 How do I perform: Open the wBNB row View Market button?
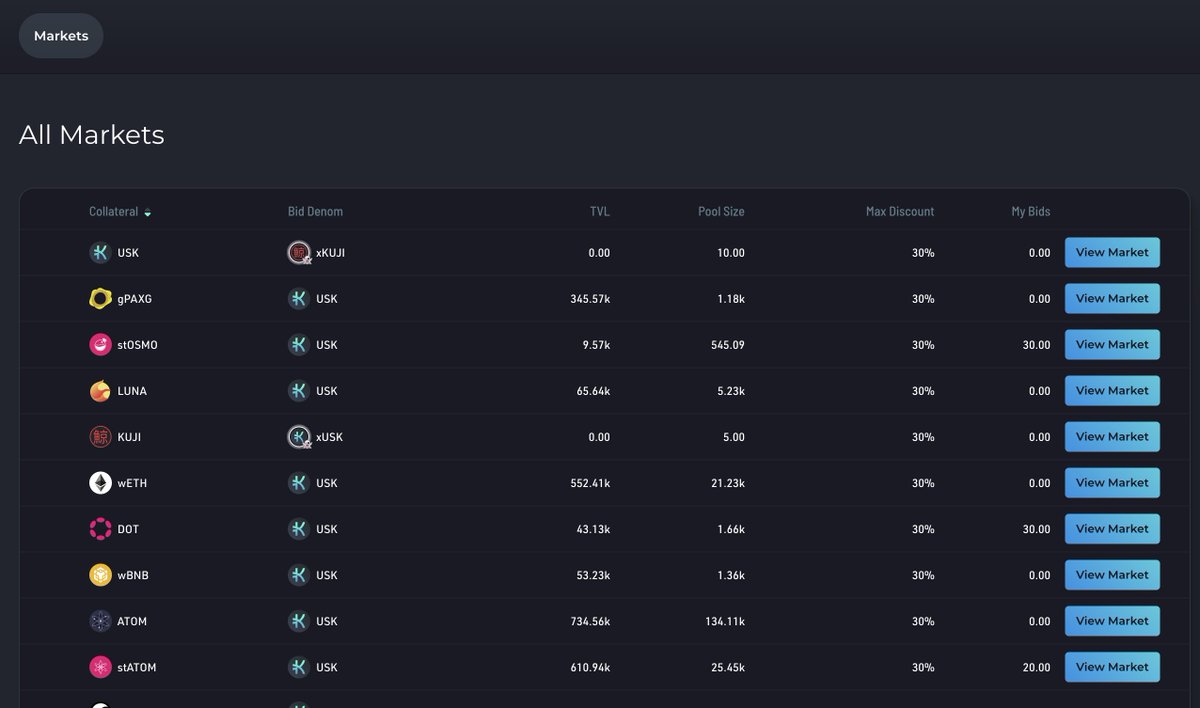point(1112,575)
